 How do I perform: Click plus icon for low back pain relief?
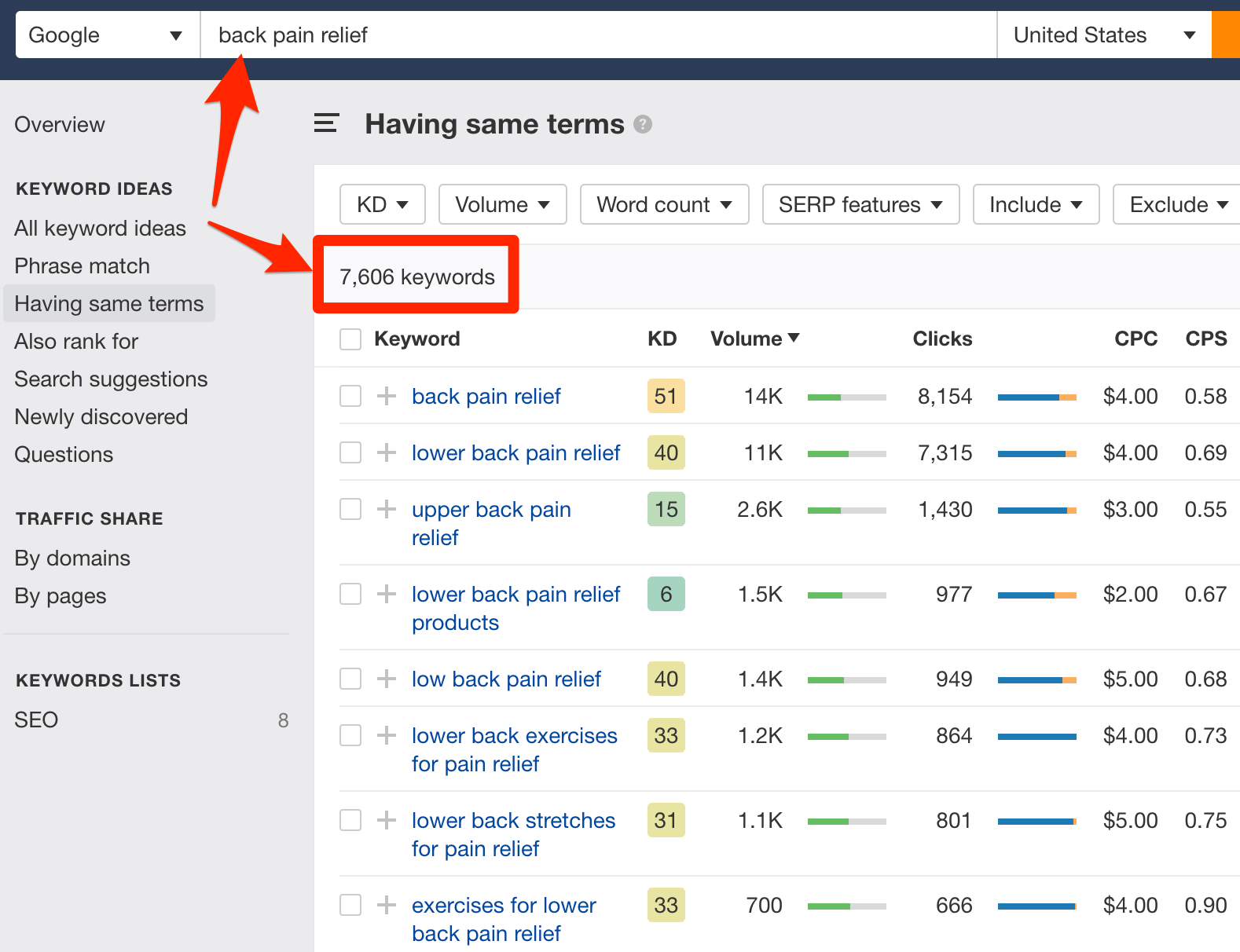tap(386, 679)
